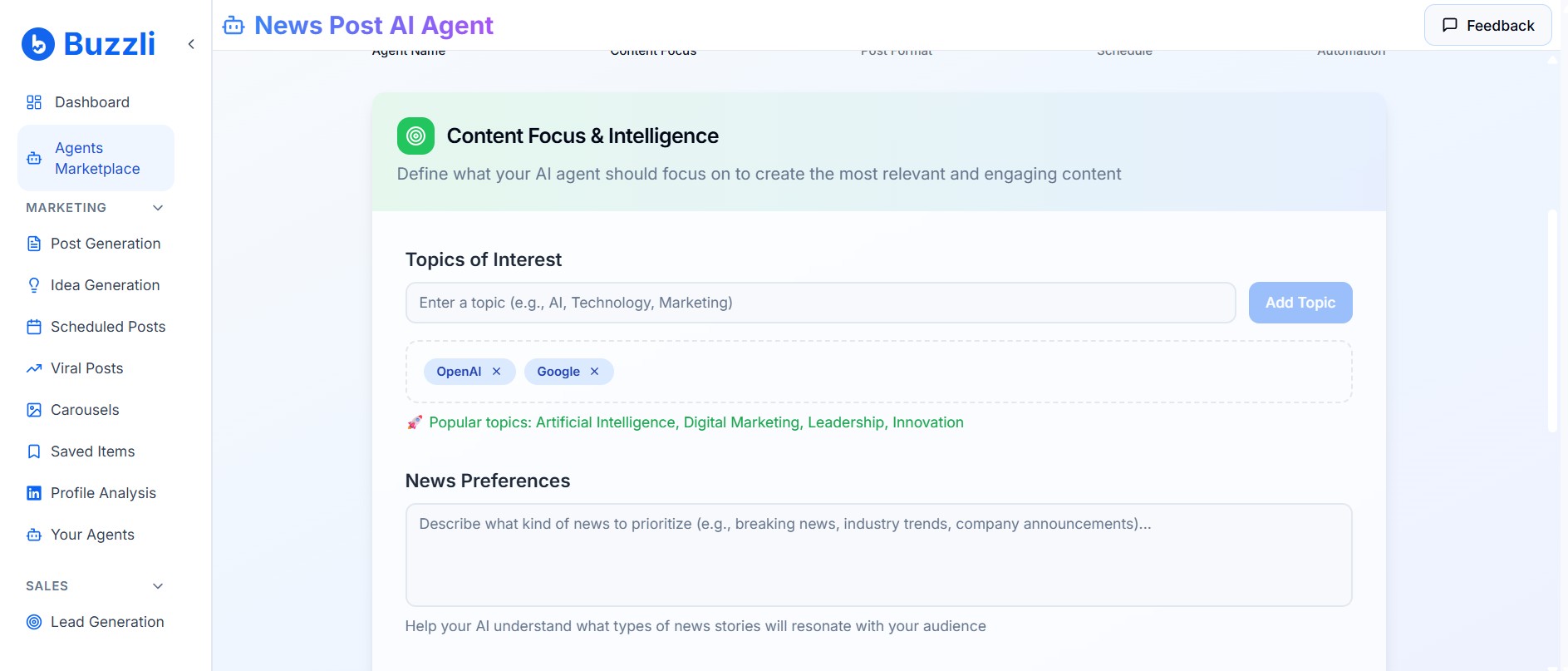The height and width of the screenshot is (671, 1568).
Task: Switch to the Automation step
Action: (1351, 50)
